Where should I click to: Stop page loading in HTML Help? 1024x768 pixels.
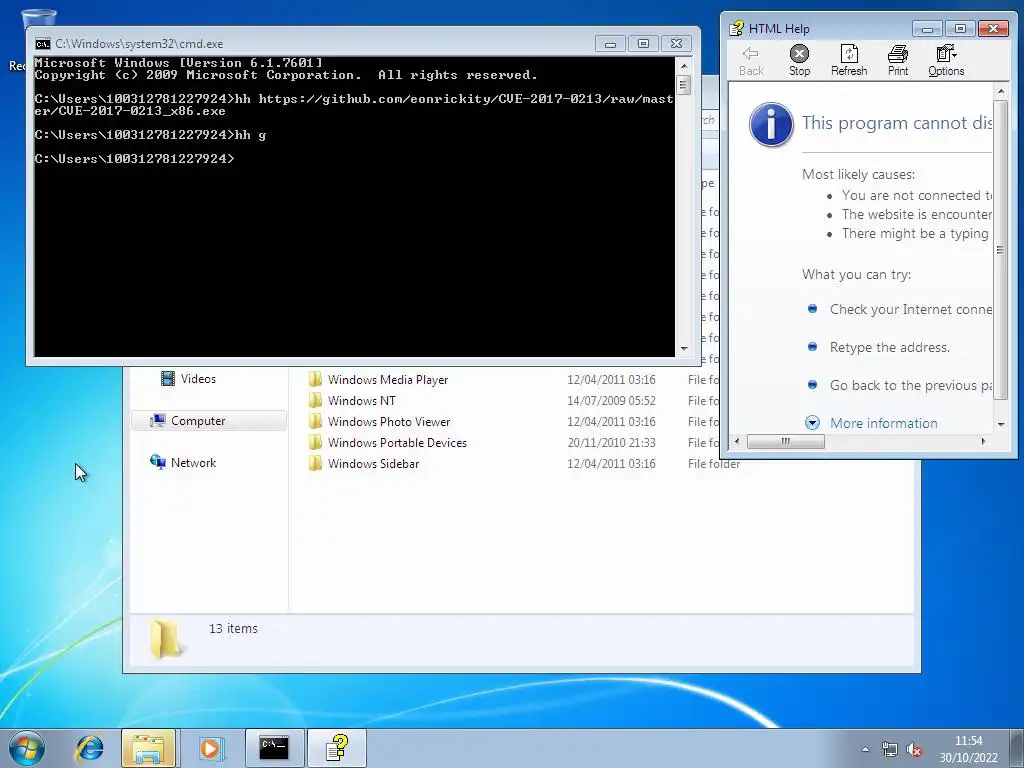(x=799, y=60)
